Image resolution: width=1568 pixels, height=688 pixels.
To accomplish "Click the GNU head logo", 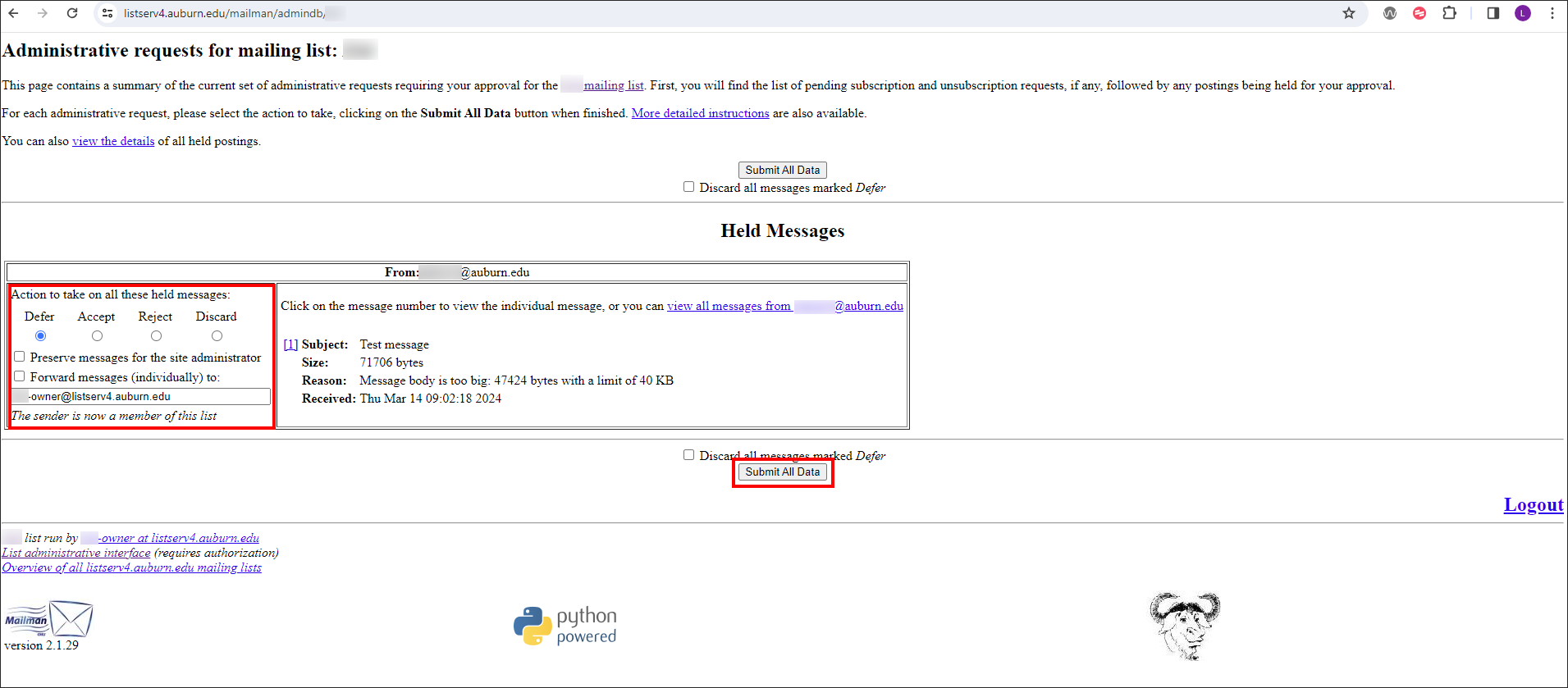I will pos(1185,626).
